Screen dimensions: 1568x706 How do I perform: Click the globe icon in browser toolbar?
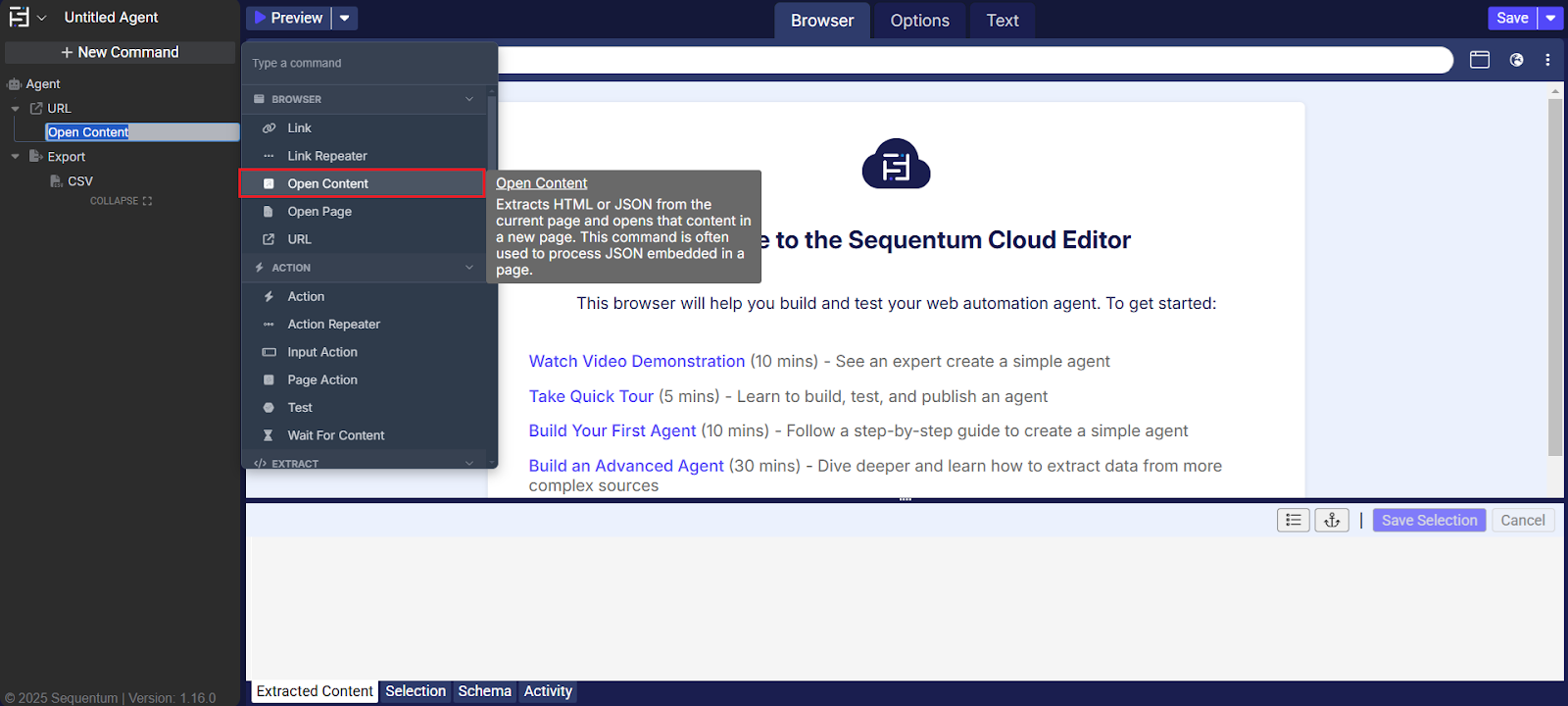(1516, 60)
